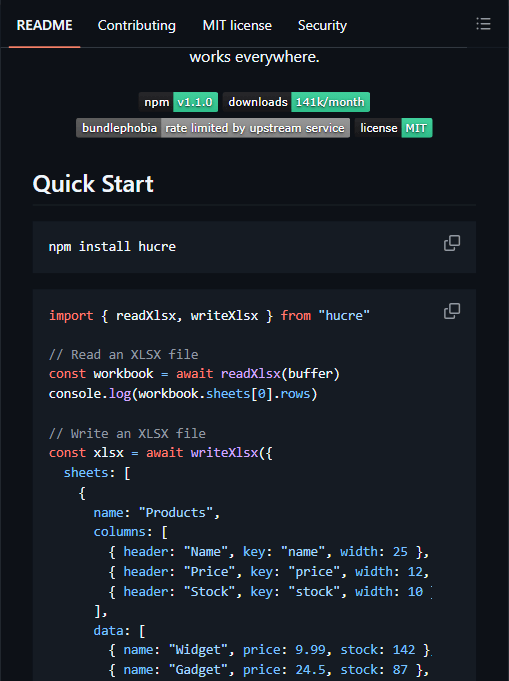The height and width of the screenshot is (681, 509).
Task: Click the 'columns: [' line
Action: click(131, 532)
